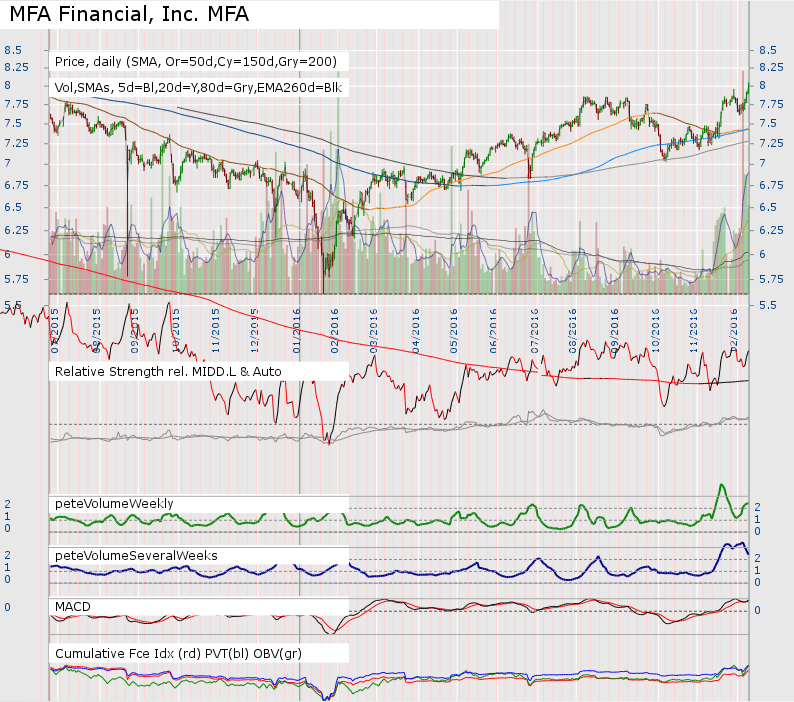Click the 02/2016 date axis label
The width and height of the screenshot is (794, 702).
click(x=335, y=331)
